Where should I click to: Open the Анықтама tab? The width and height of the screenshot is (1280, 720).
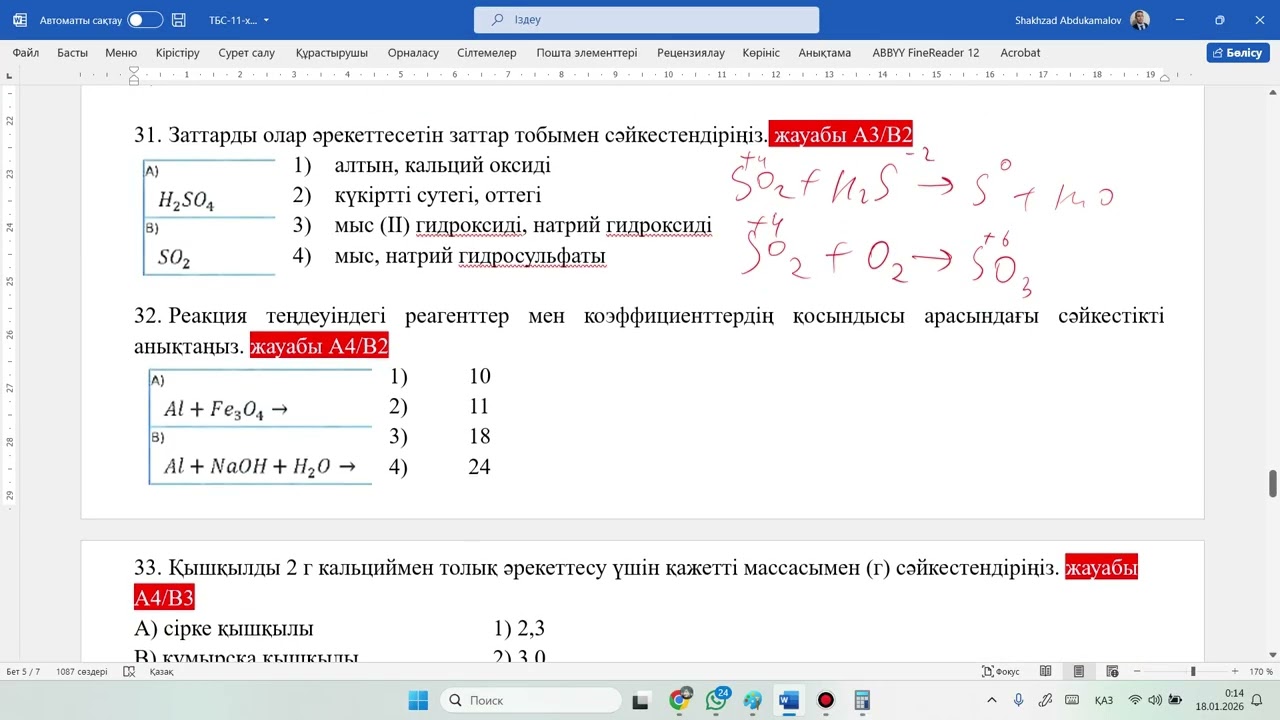[x=825, y=53]
